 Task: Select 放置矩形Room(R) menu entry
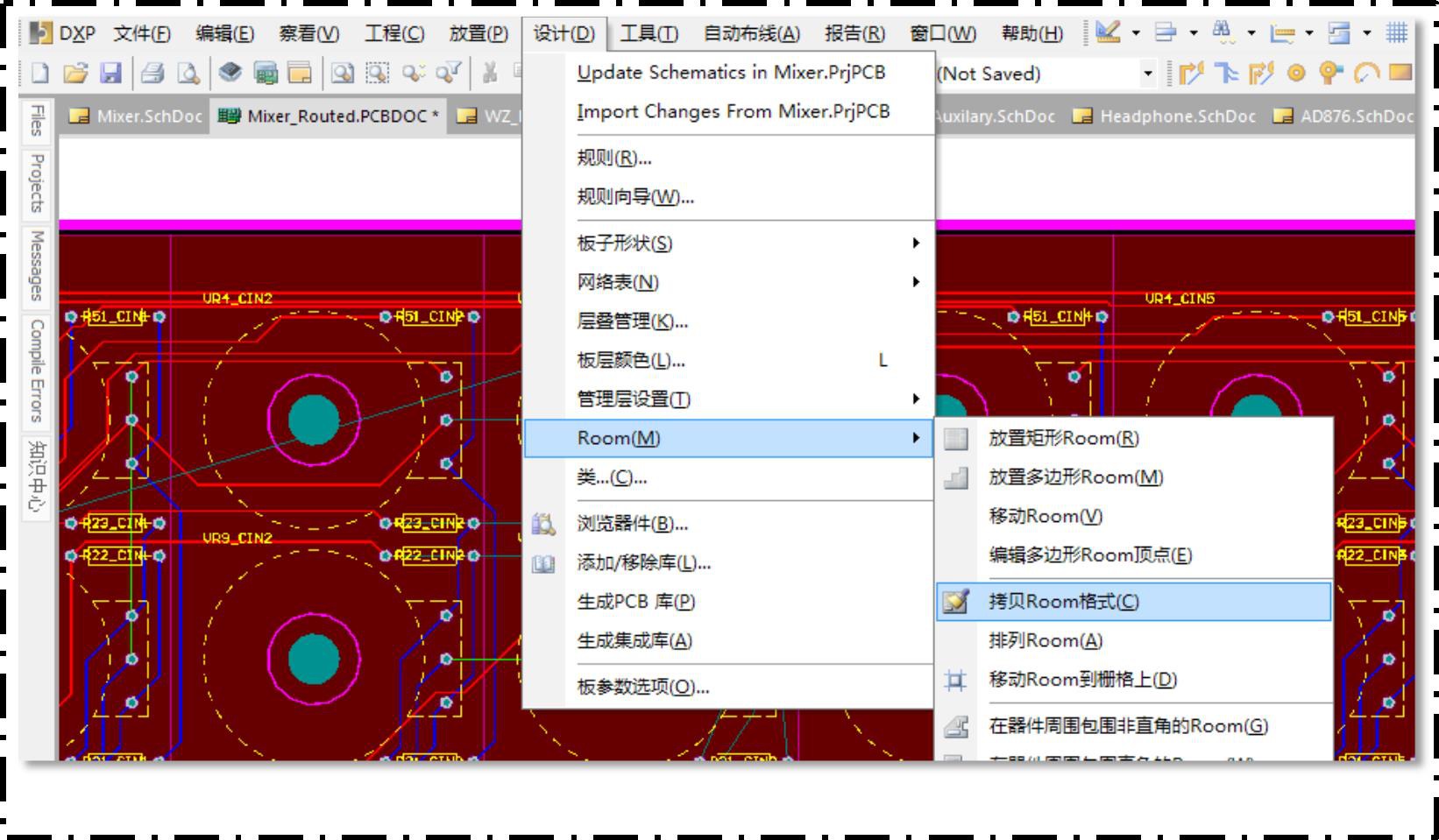coord(1063,438)
